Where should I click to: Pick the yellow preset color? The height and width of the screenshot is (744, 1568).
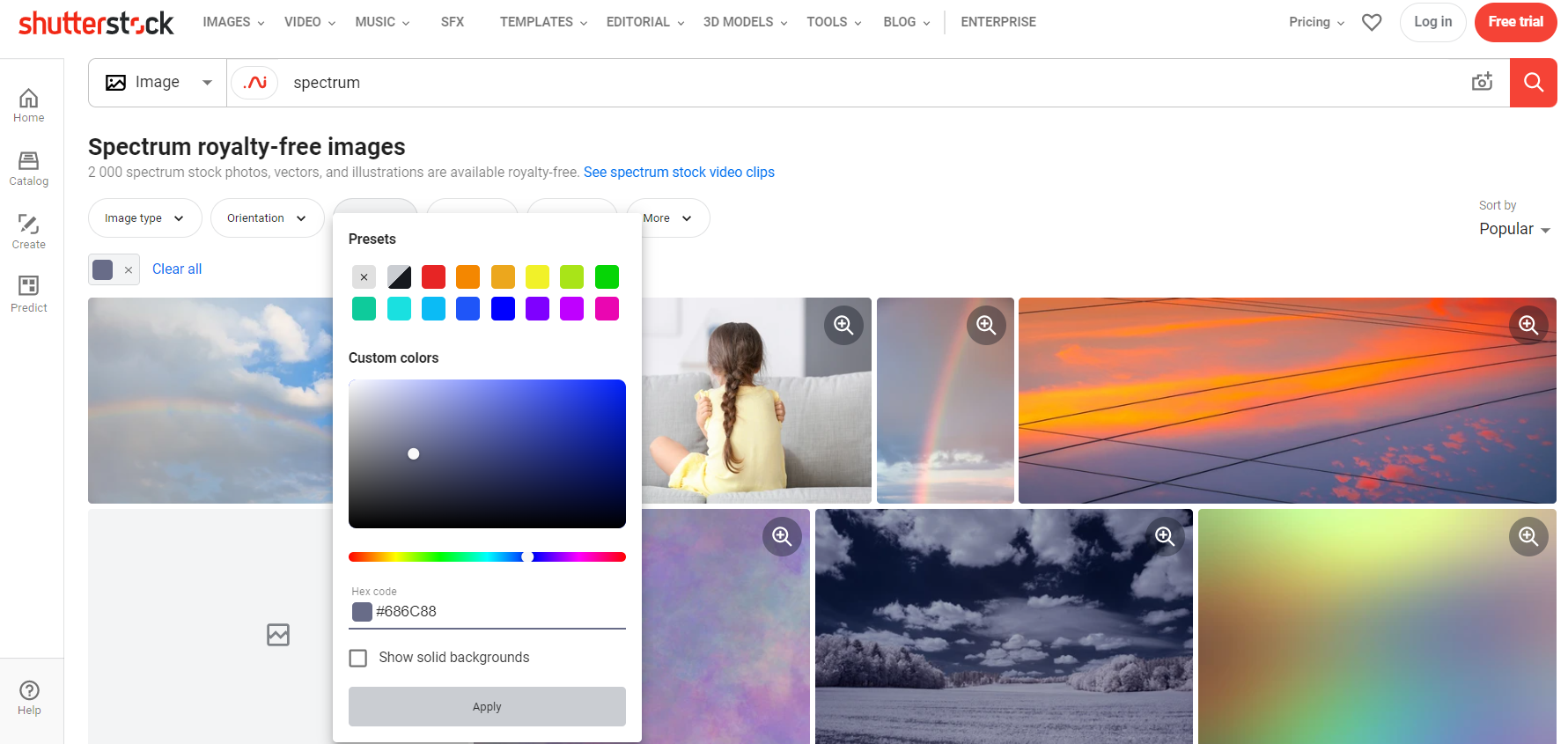coord(538,277)
